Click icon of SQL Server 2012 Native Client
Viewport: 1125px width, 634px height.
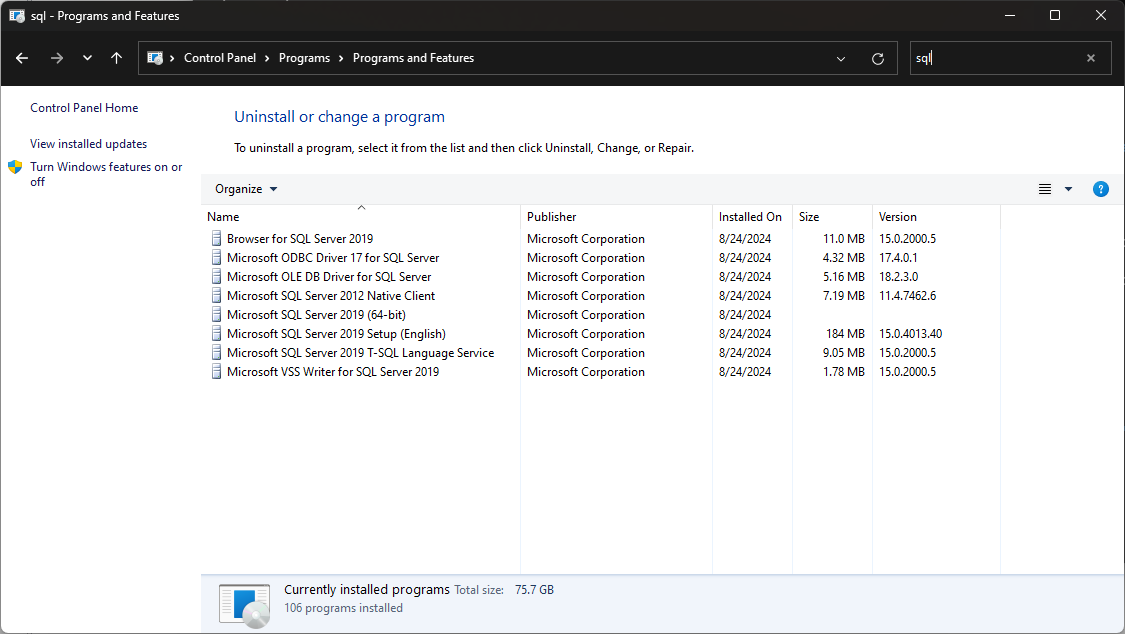(x=216, y=295)
